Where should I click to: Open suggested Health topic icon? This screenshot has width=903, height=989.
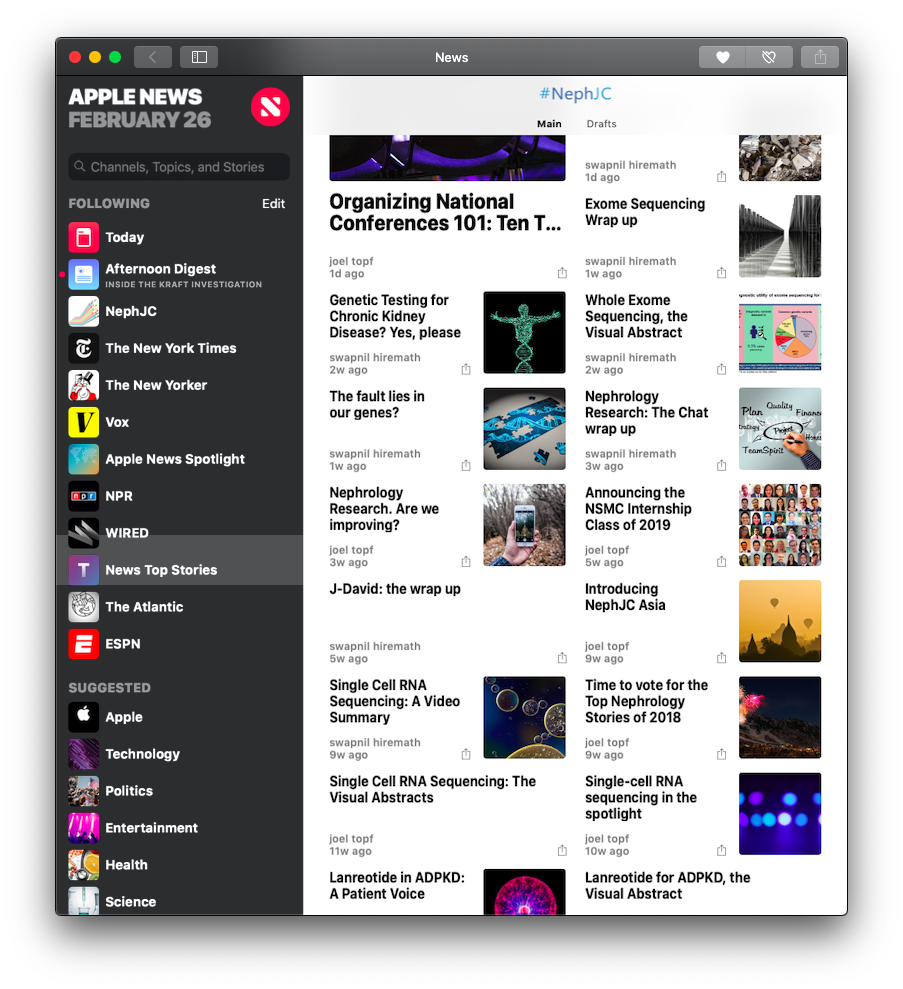pos(84,865)
